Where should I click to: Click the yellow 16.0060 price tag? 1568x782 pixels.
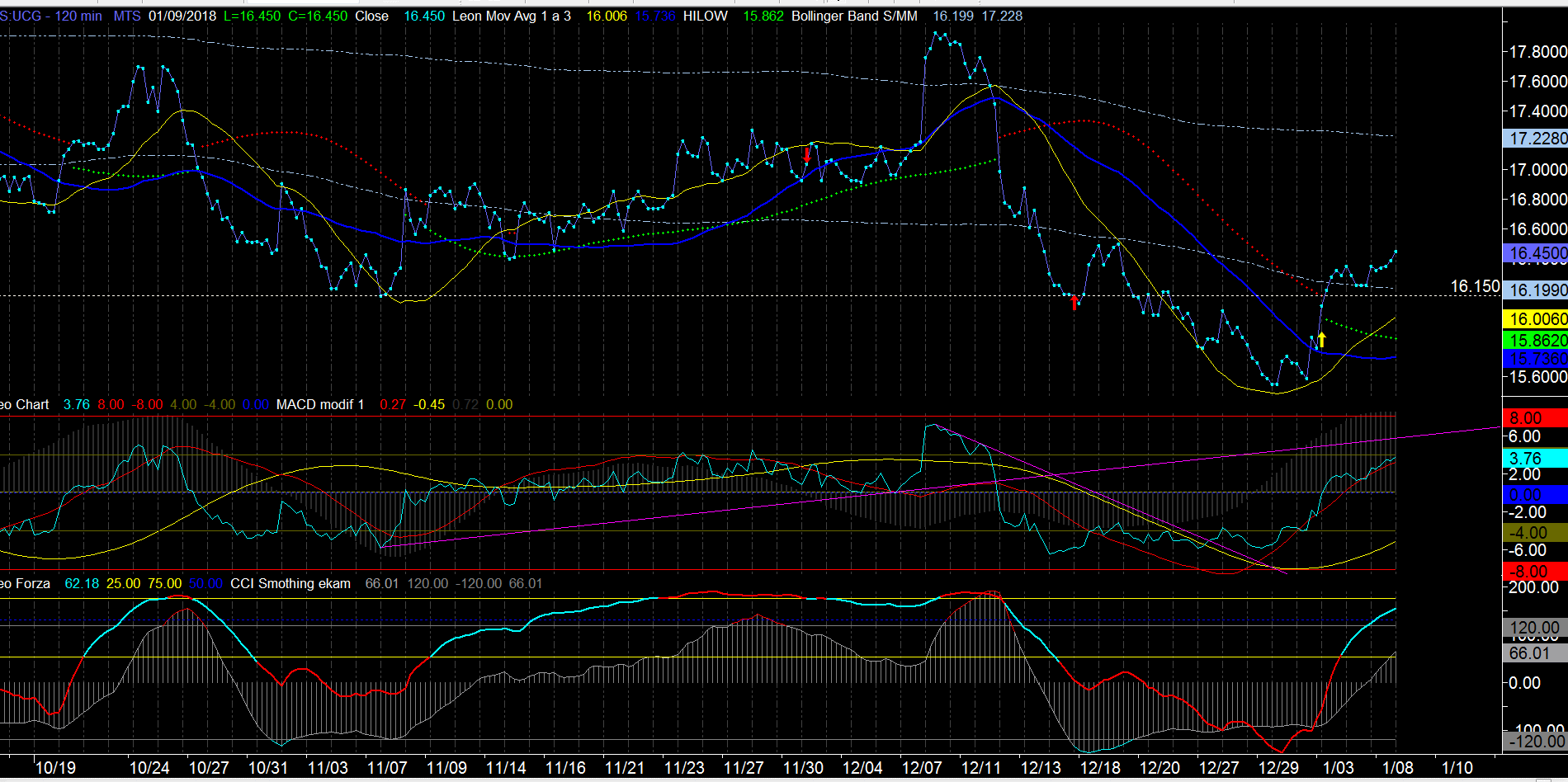click(1536, 319)
